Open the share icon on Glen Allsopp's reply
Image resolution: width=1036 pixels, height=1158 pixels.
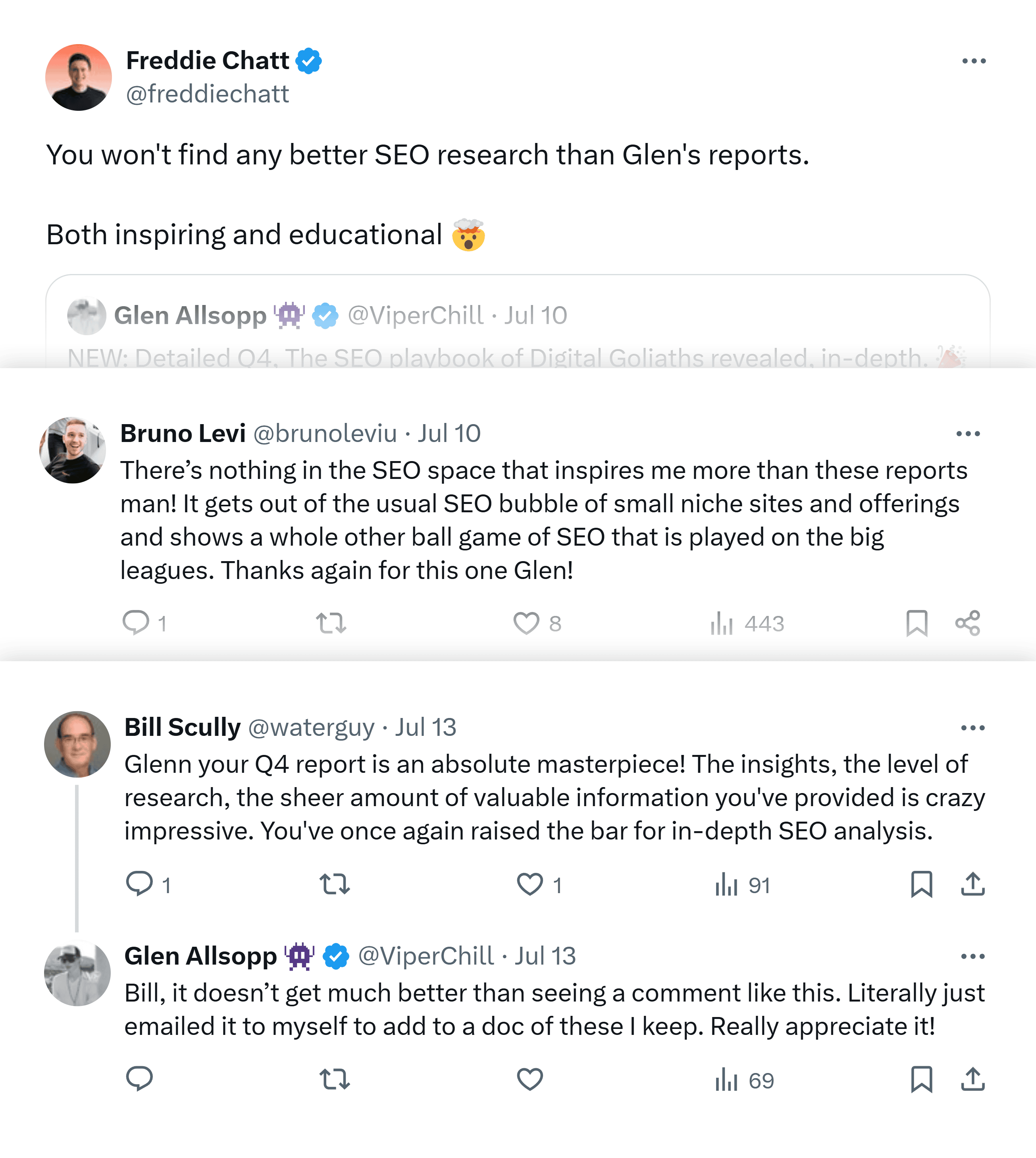coord(973,1079)
